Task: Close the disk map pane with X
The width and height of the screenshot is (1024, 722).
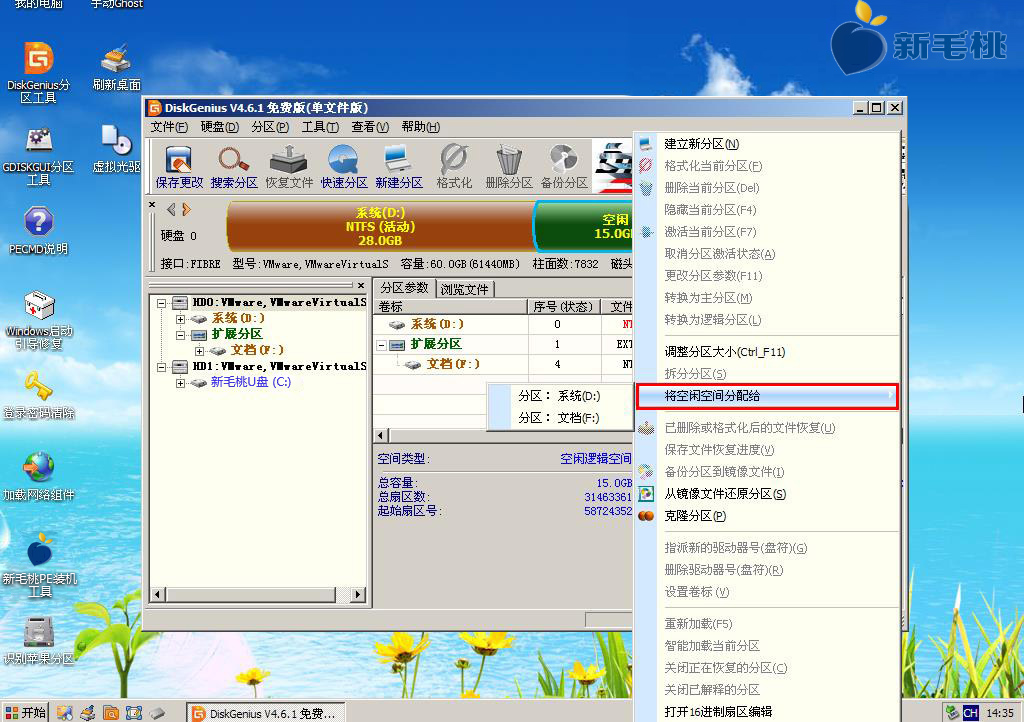Action: (x=152, y=205)
